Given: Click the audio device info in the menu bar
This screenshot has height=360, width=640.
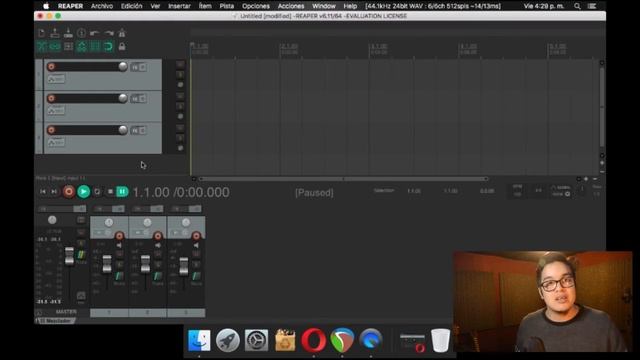Looking at the screenshot, I should 433,6.
